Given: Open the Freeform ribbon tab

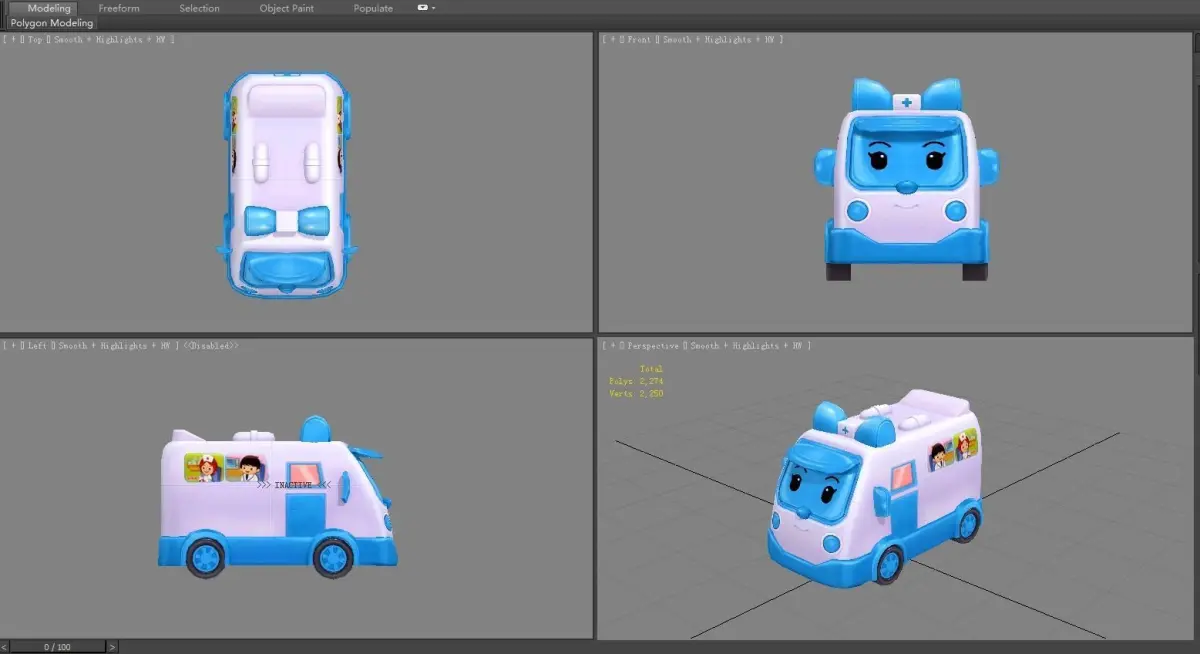Looking at the screenshot, I should (119, 8).
